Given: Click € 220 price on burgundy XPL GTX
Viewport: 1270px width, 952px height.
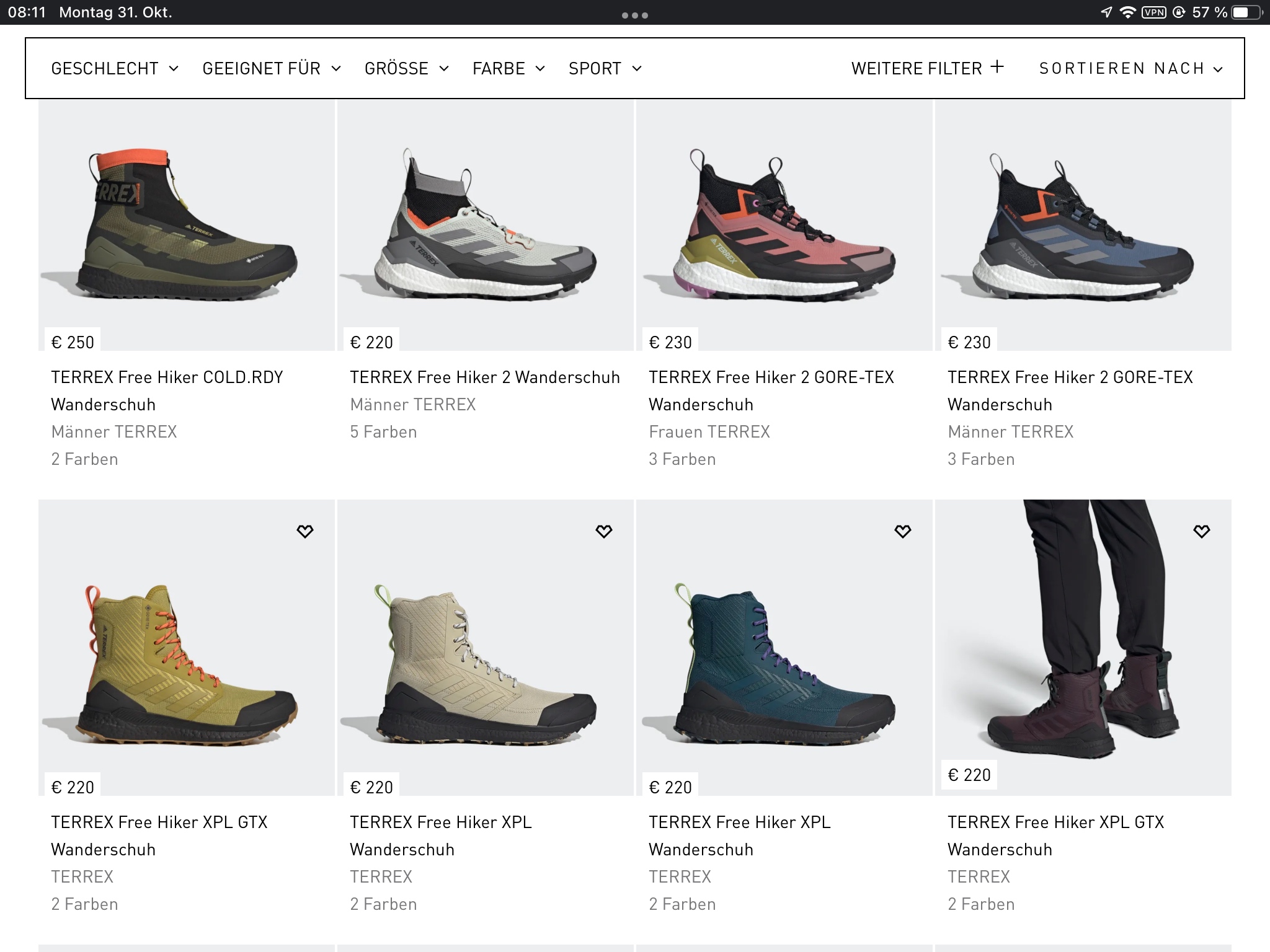Looking at the screenshot, I should pyautogui.click(x=969, y=775).
